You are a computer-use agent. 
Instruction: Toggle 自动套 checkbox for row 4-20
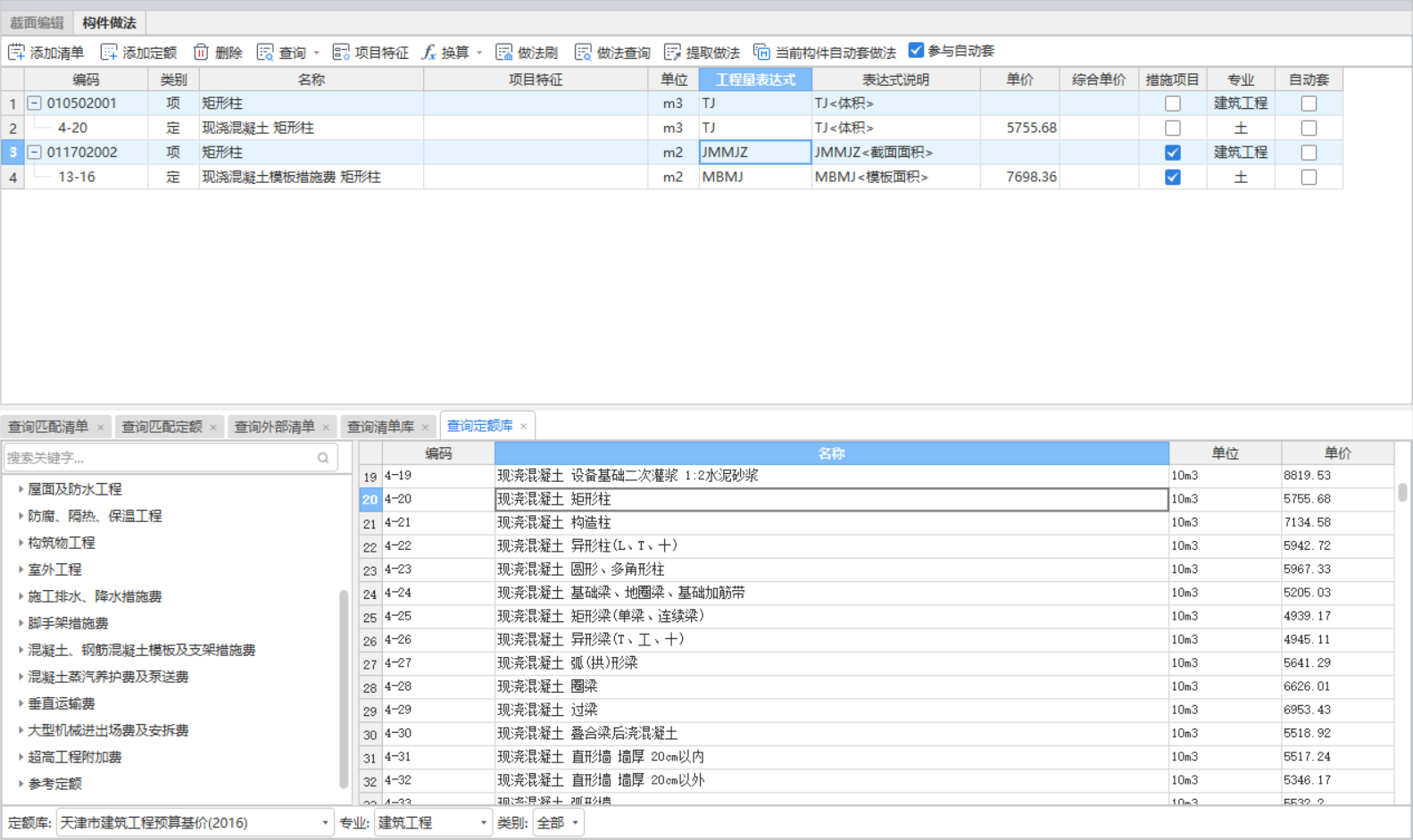point(1309,129)
